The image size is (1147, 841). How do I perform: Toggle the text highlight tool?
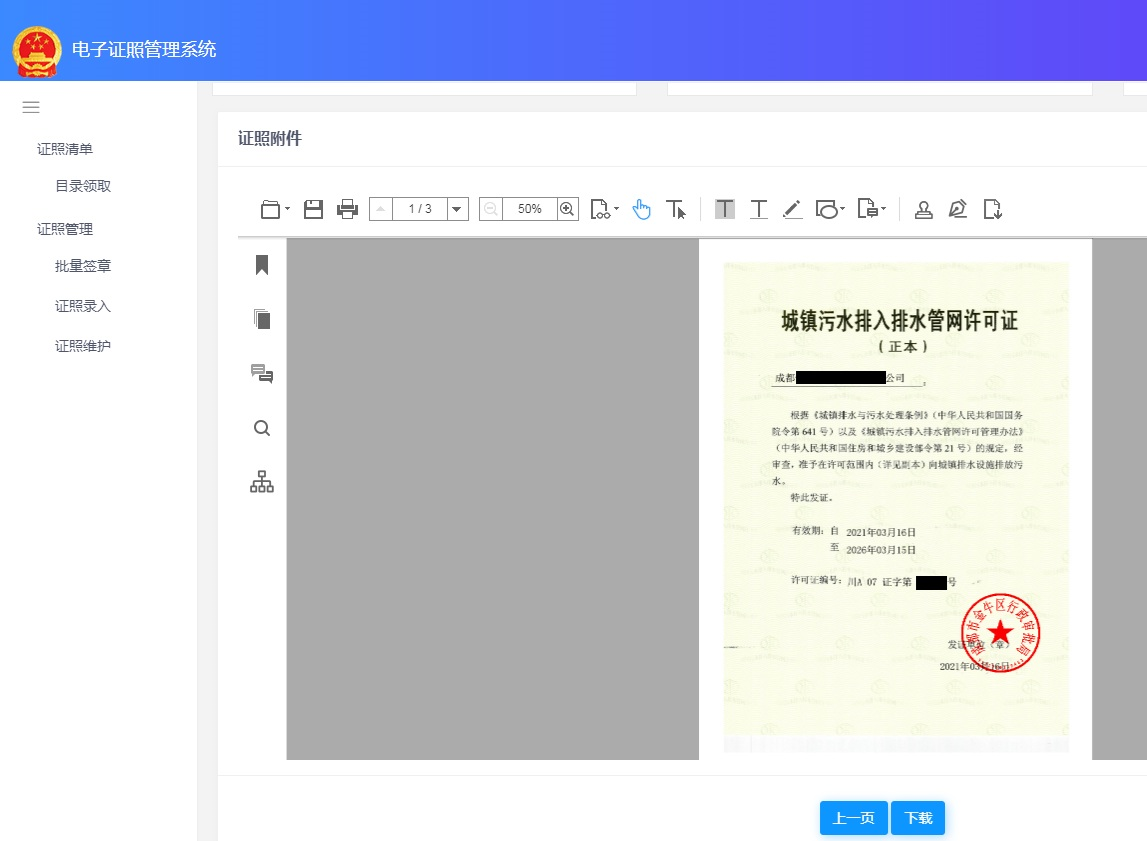tap(725, 209)
